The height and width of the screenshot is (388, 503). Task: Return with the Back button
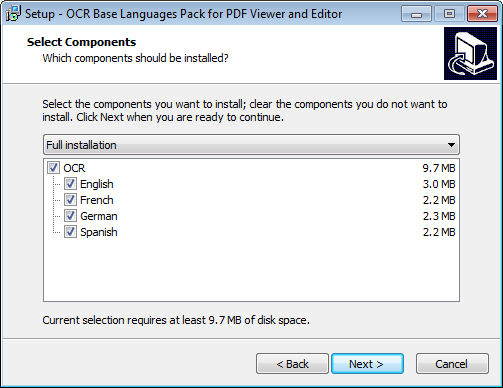(x=292, y=364)
